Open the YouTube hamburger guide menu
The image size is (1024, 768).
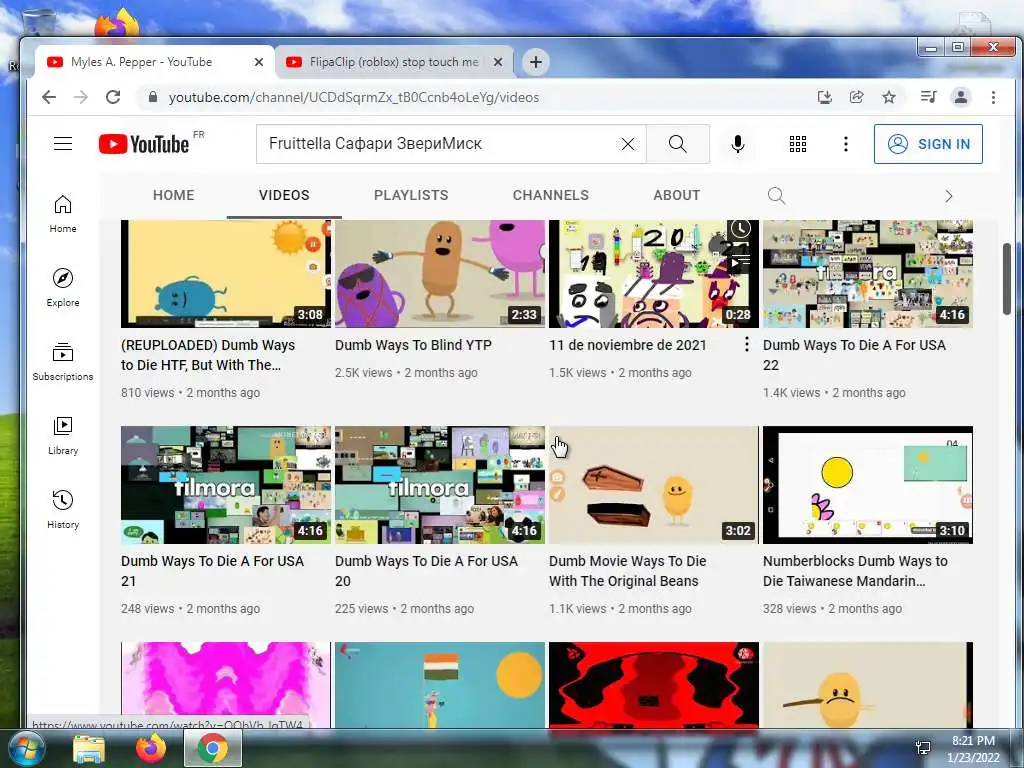click(x=63, y=144)
